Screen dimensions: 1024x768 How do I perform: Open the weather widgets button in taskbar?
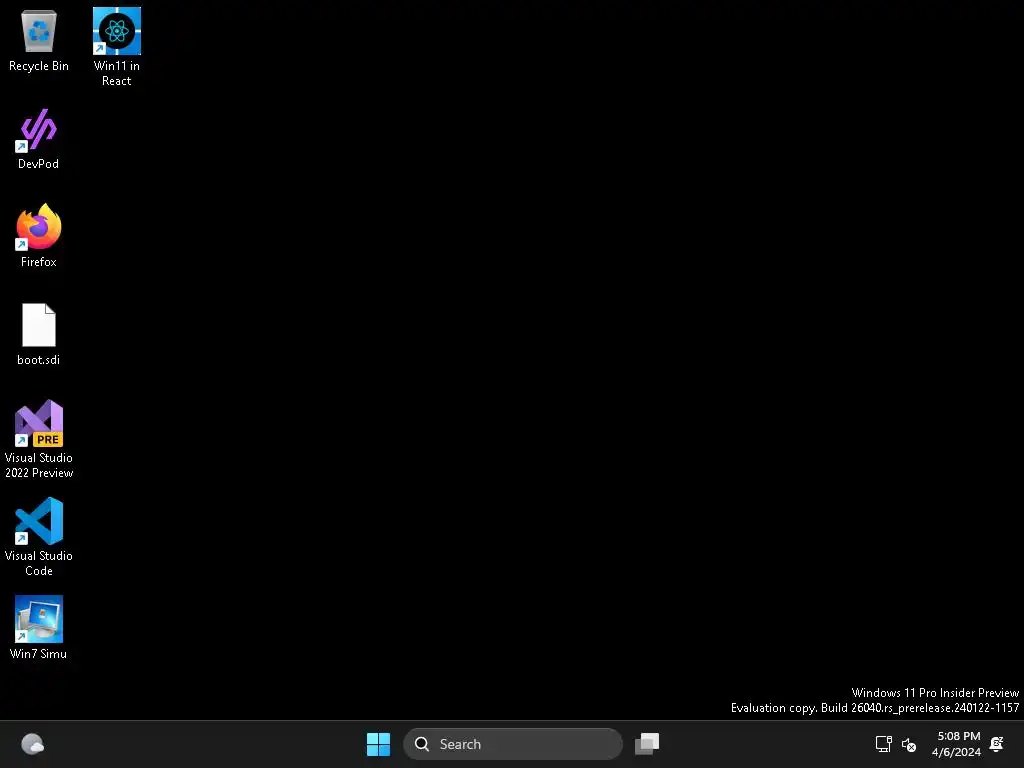[33, 744]
